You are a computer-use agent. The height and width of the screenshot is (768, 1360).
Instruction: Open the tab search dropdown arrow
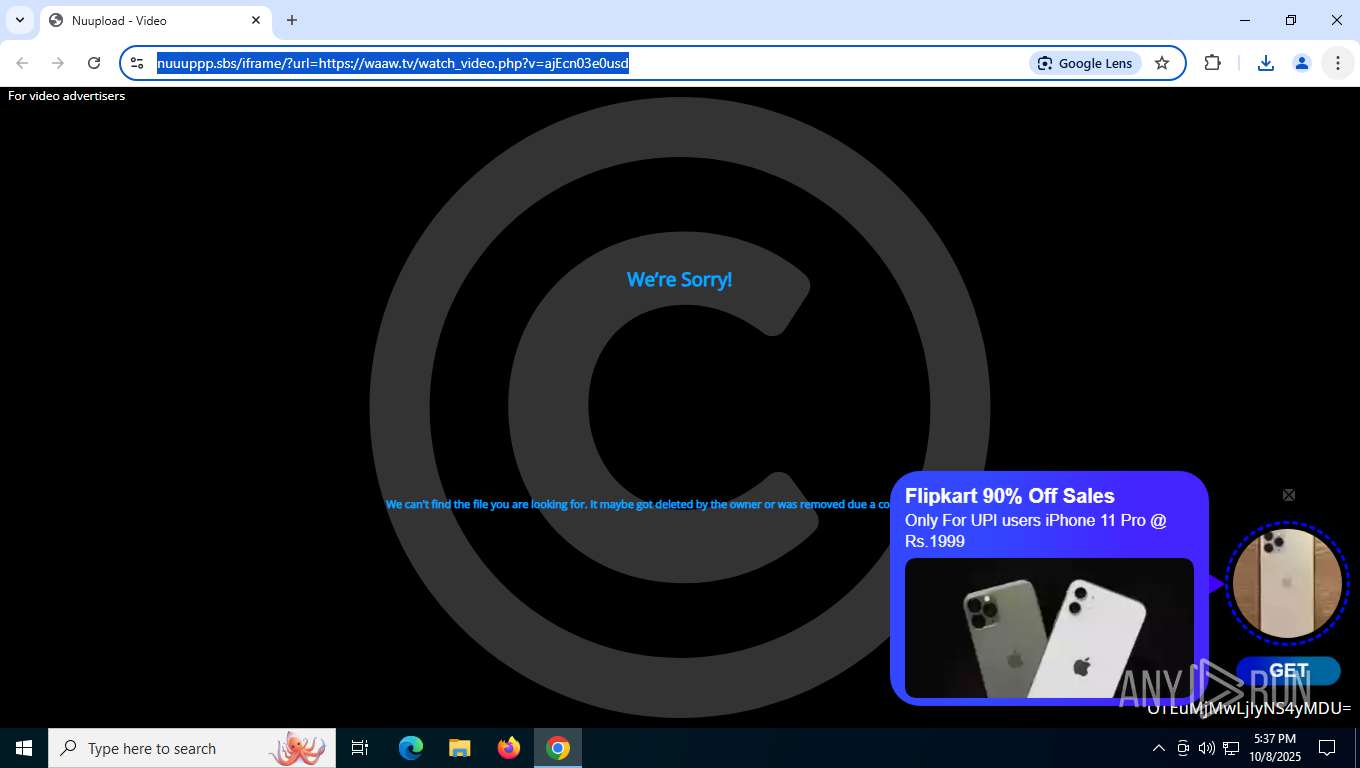click(x=20, y=20)
